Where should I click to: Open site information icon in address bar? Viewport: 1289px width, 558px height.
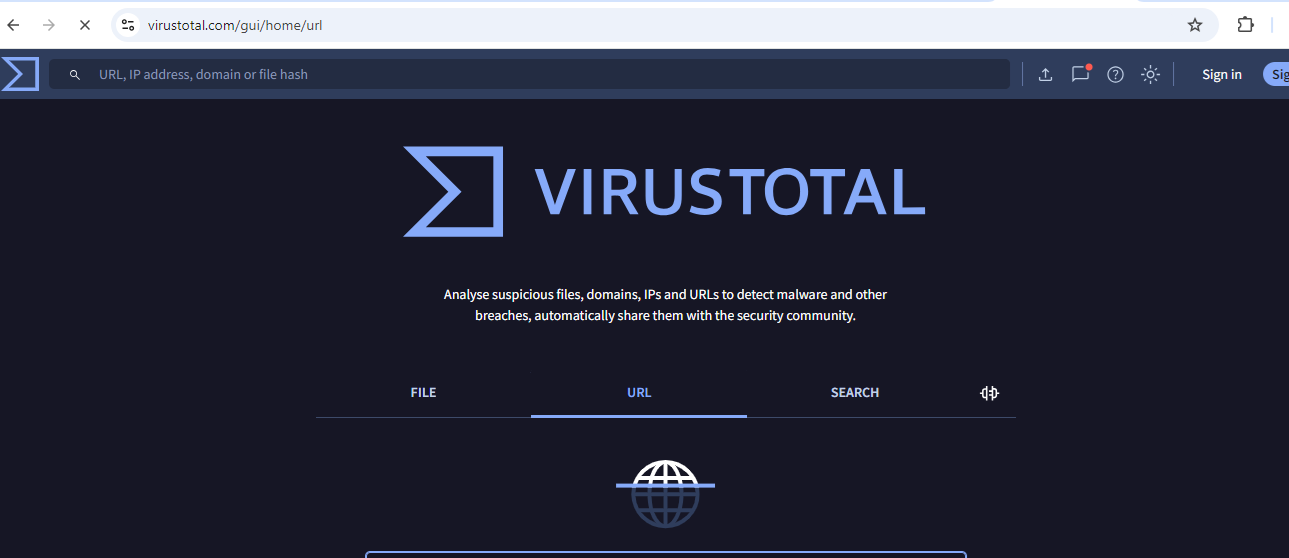(127, 25)
